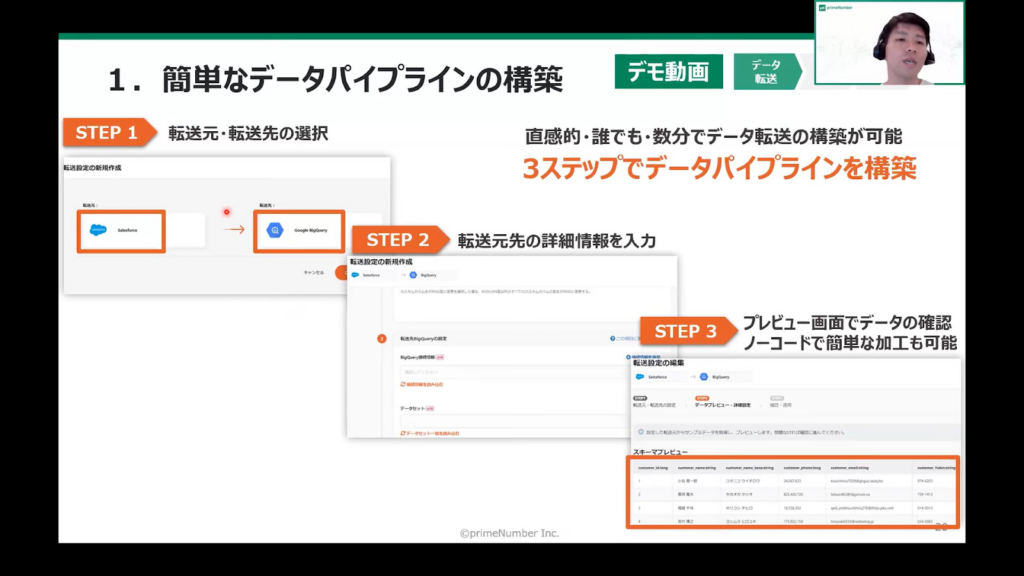Click the blue help question mark icon
The image size is (1024, 576).
point(613,339)
